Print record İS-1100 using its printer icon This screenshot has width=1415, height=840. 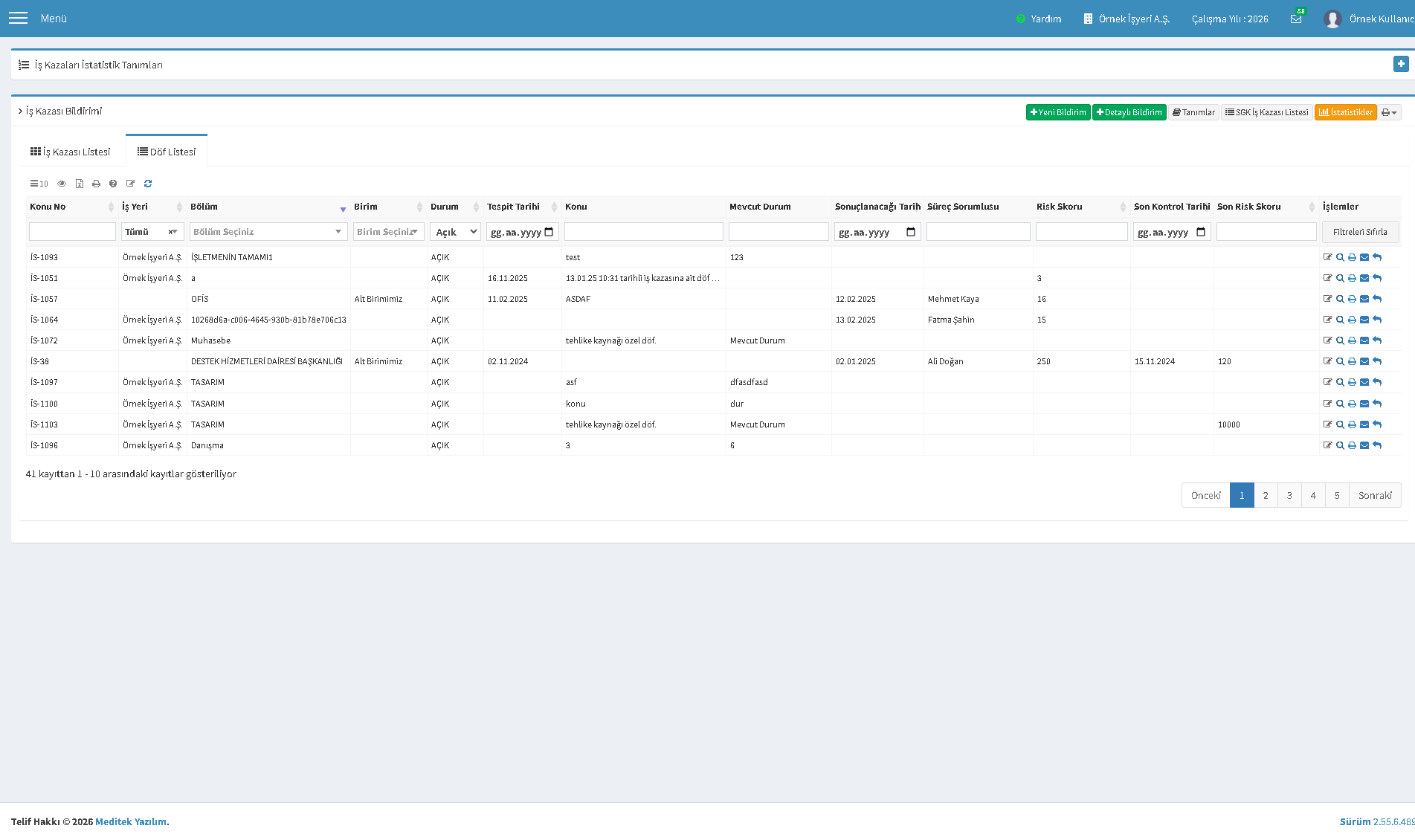coord(1352,404)
